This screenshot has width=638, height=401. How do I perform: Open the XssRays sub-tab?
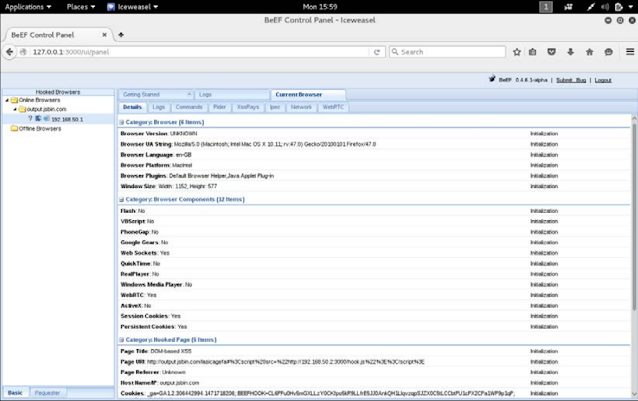[x=248, y=107]
